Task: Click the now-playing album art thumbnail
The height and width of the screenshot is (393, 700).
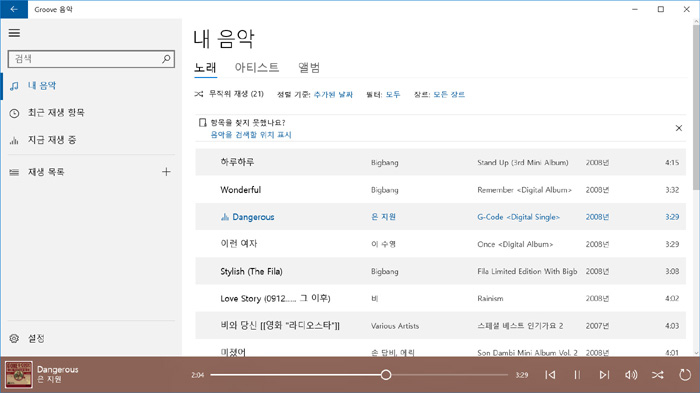Action: pos(19,374)
